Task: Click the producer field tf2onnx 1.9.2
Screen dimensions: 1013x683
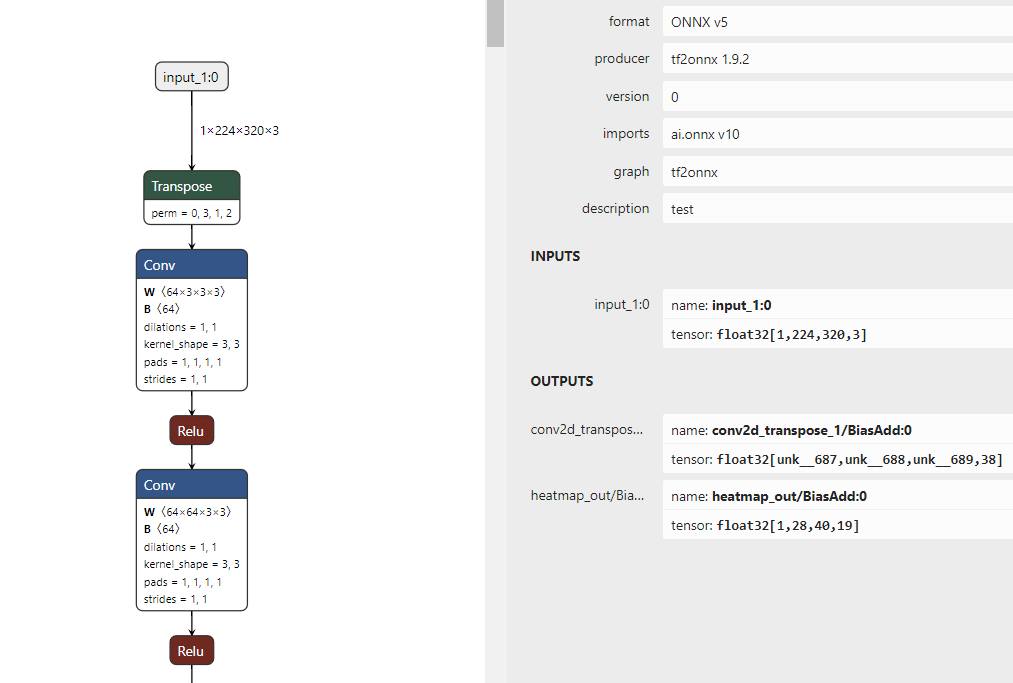Action: coord(838,59)
